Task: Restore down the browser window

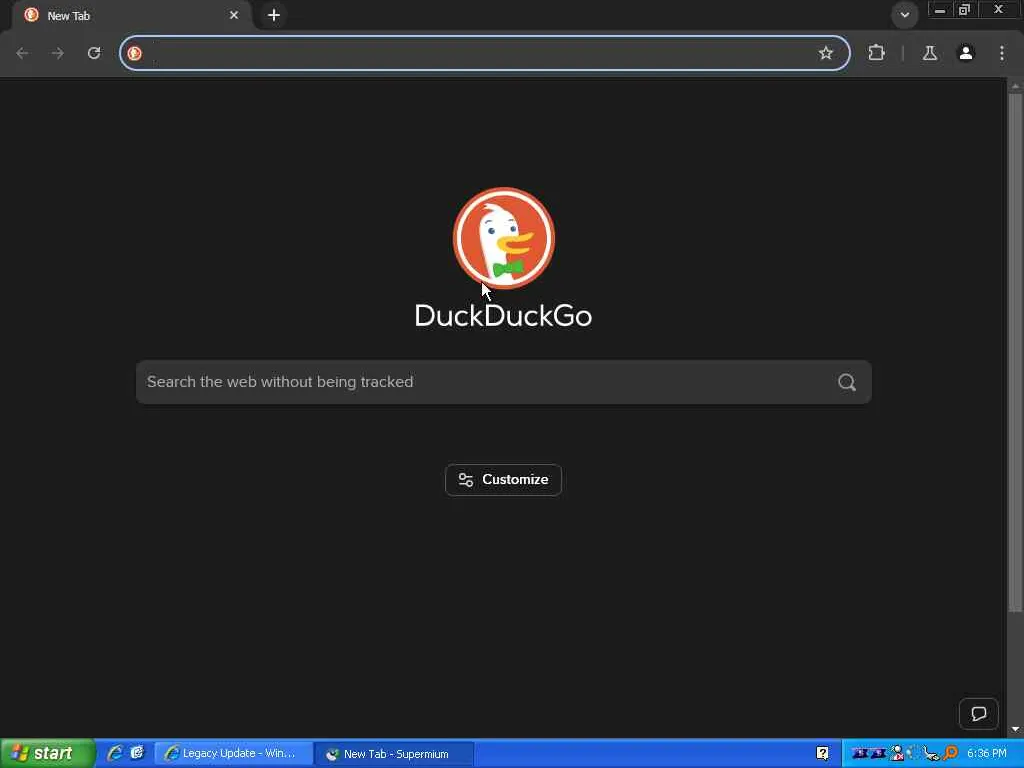Action: point(964,10)
